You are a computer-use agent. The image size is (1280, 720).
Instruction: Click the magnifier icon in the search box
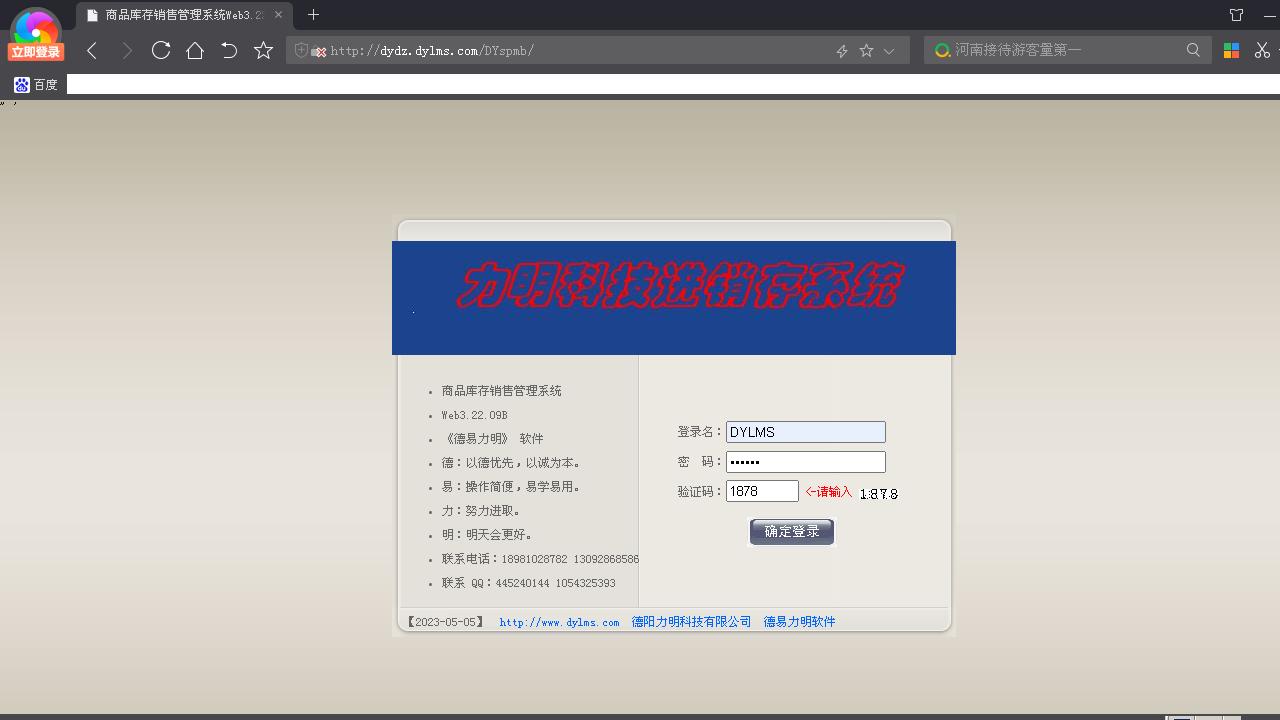[x=1193, y=49]
